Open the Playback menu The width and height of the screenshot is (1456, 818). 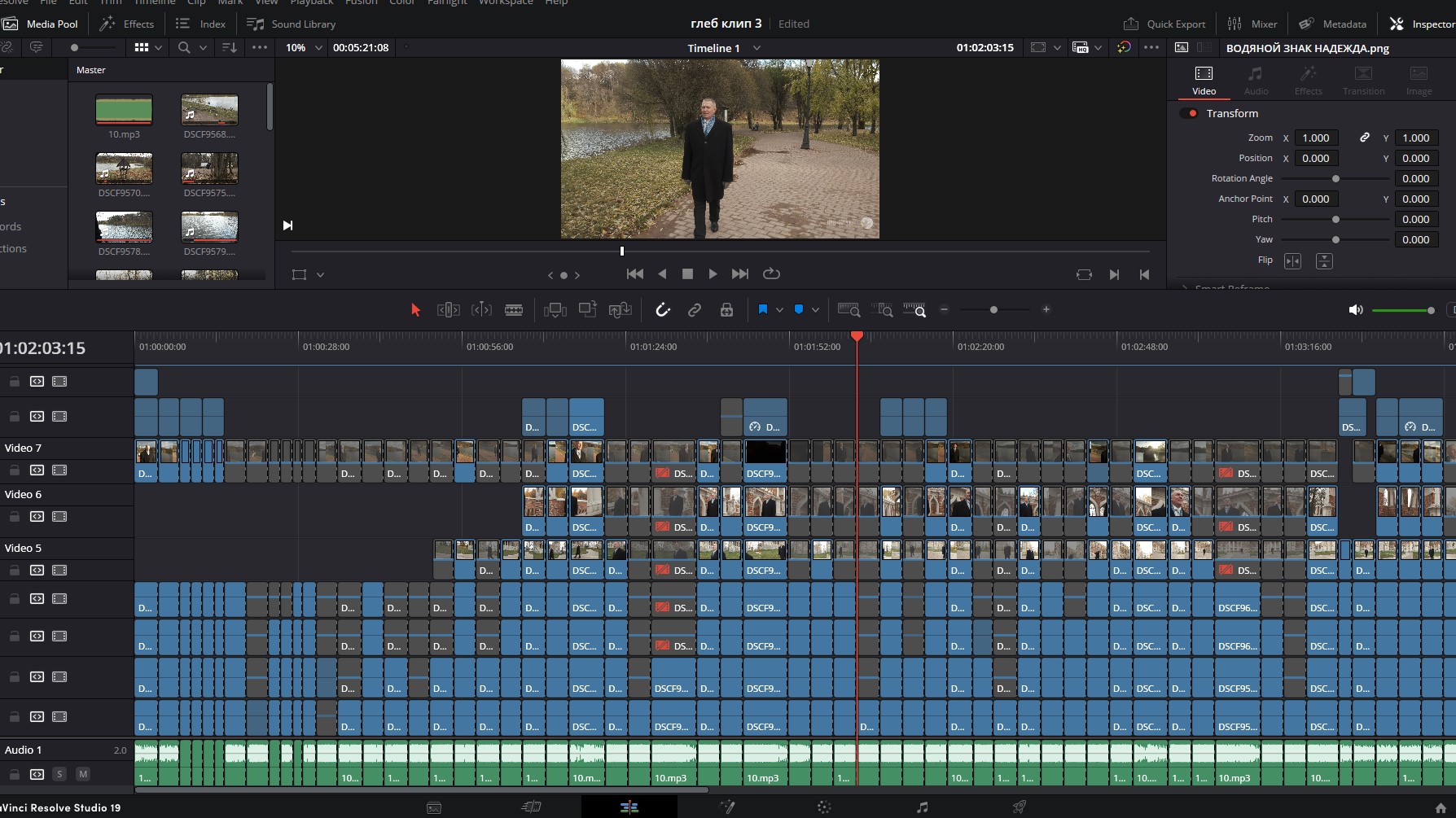[x=312, y=2]
